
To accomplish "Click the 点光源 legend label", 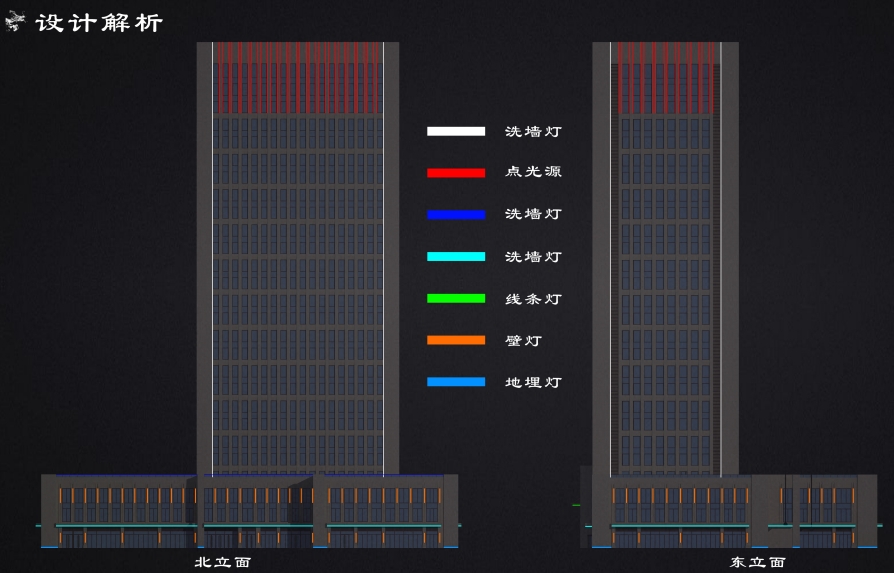I will 533,172.
